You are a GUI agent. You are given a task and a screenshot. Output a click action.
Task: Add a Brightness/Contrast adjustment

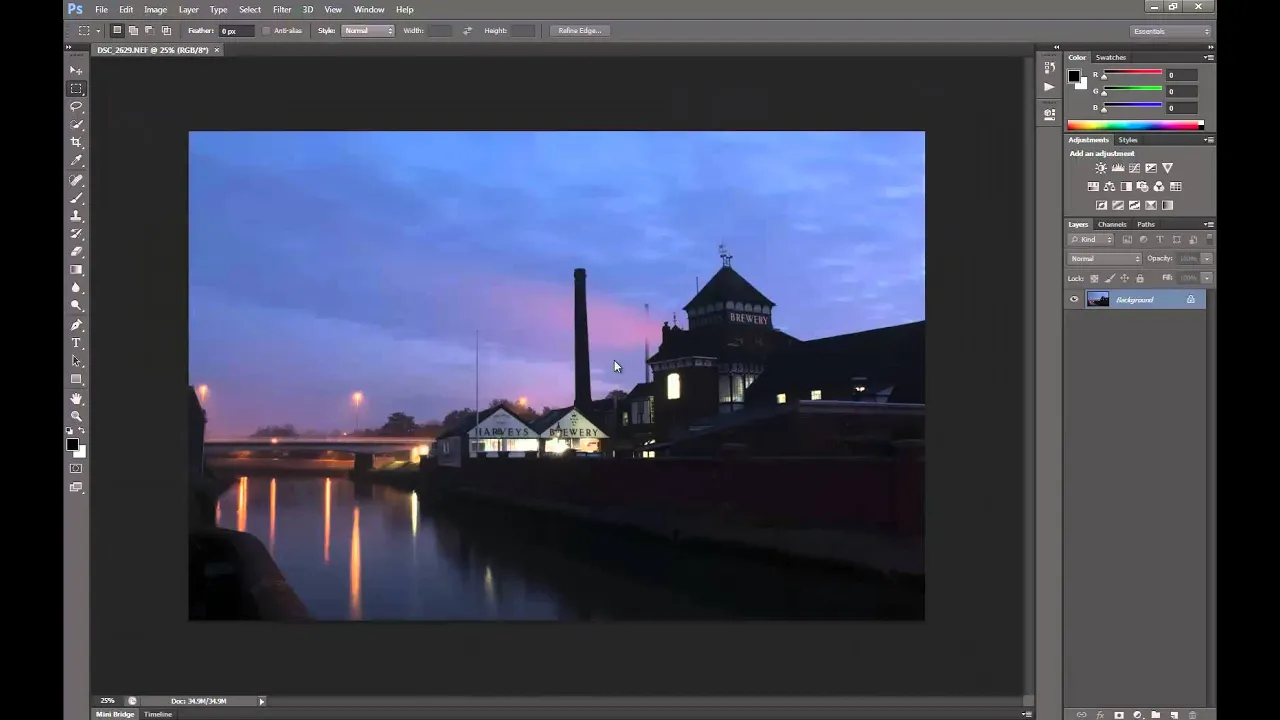click(1101, 168)
